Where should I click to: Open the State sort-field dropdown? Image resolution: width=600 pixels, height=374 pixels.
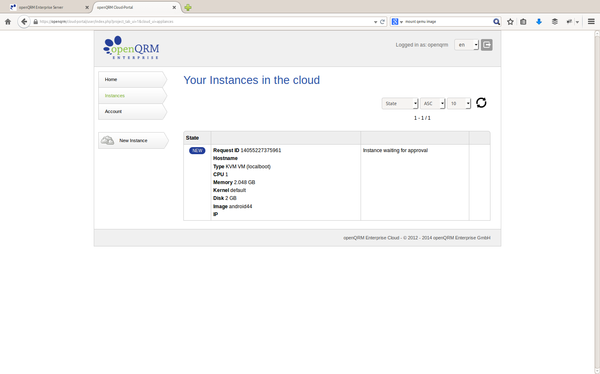pos(400,103)
